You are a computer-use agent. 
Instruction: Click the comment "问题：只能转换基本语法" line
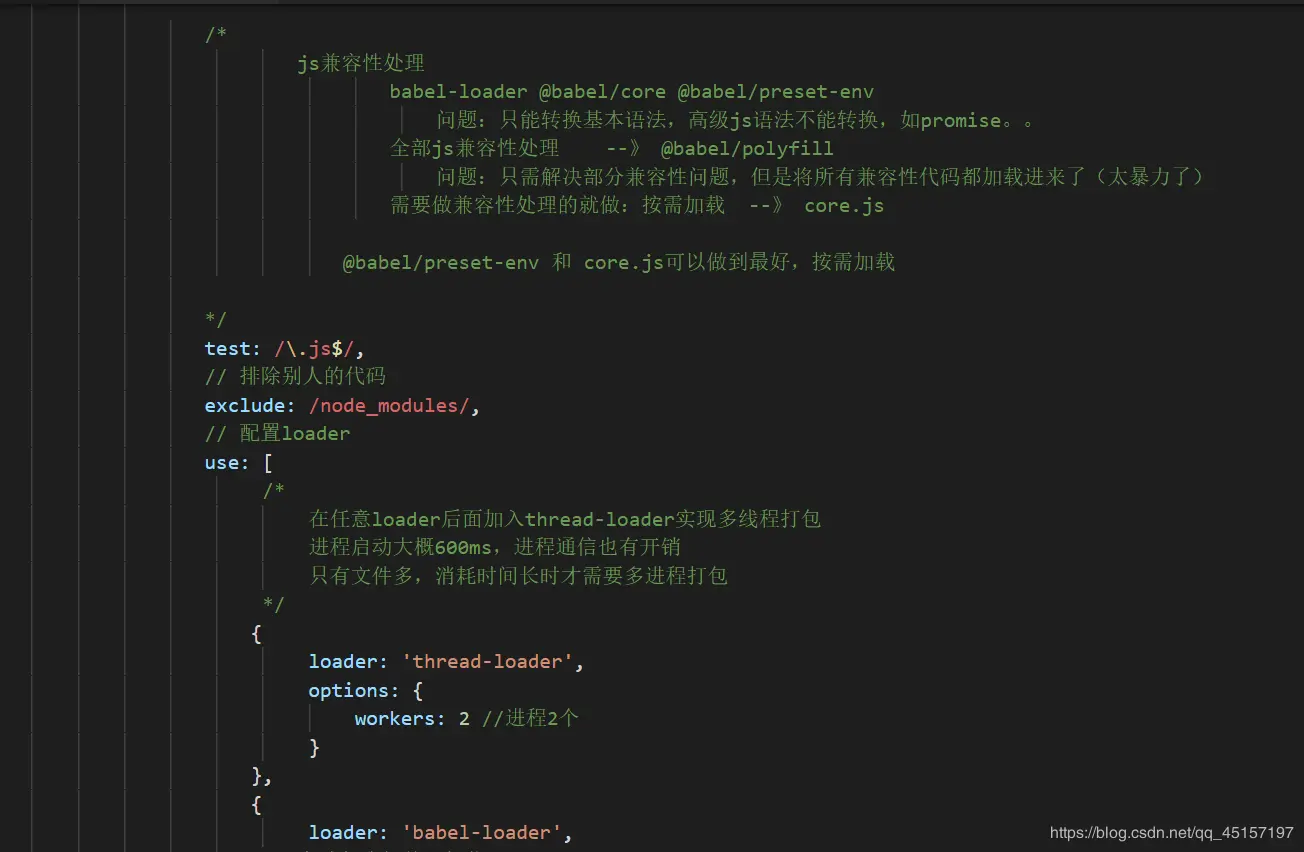(x=739, y=121)
